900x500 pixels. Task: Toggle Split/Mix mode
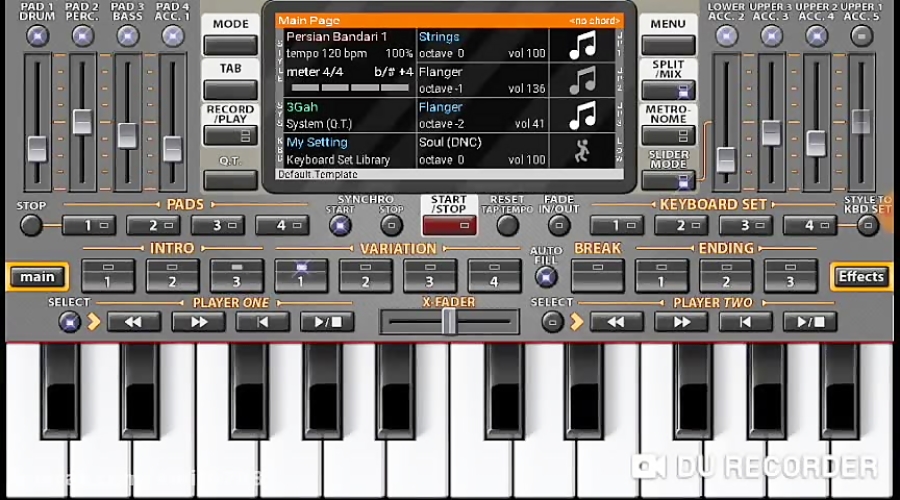pos(668,90)
